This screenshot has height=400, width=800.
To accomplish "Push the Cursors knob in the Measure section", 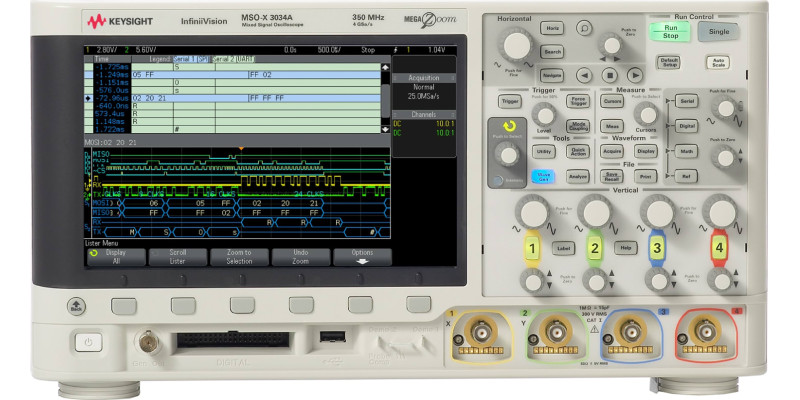I will (x=646, y=114).
